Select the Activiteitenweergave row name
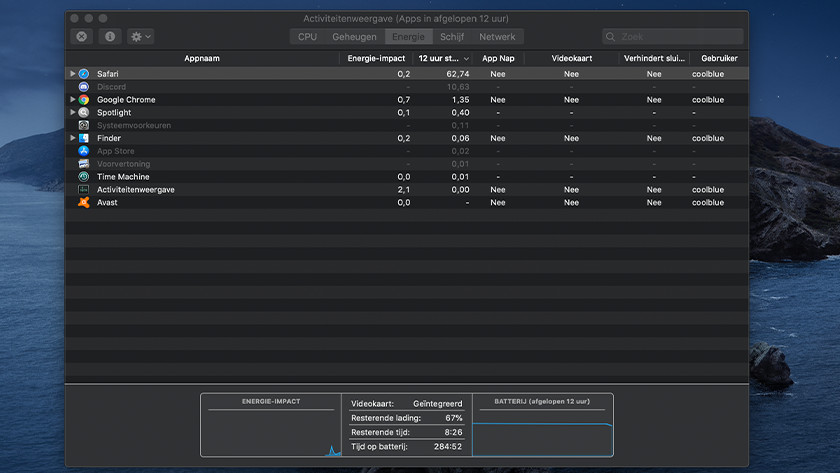Image resolution: width=840 pixels, height=473 pixels. pyautogui.click(x=136, y=190)
